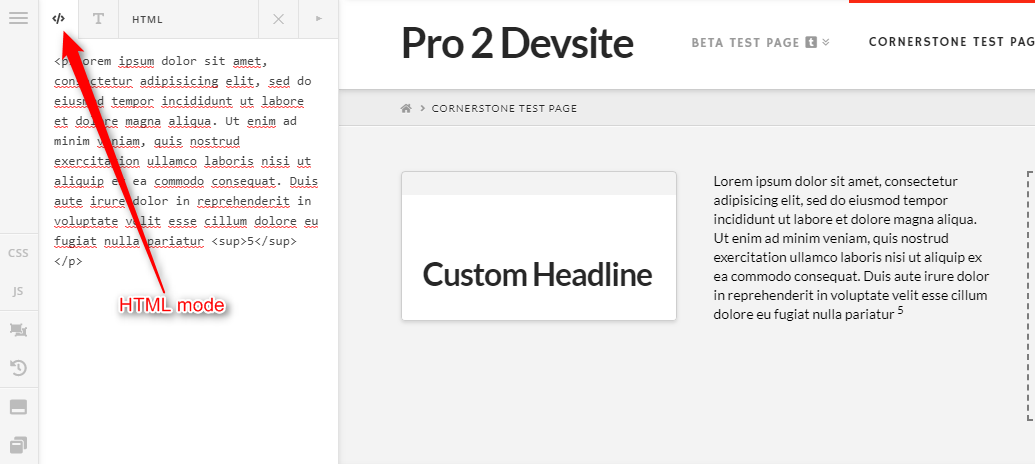The image size is (1035, 464).
Task: Switch to rich text T mode
Action: [98, 19]
